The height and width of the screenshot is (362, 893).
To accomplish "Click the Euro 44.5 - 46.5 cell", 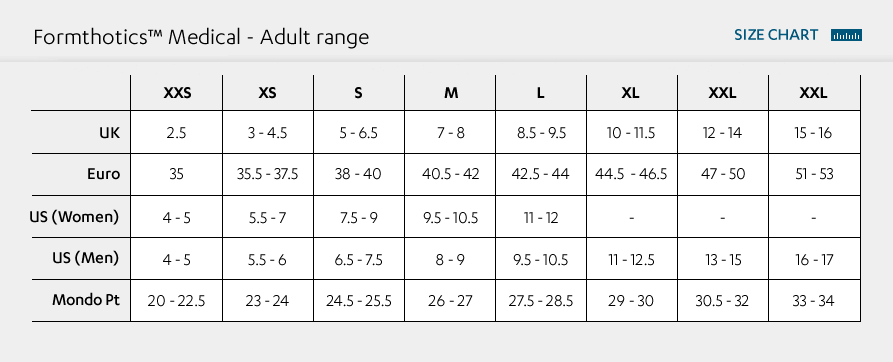I will point(632,174).
